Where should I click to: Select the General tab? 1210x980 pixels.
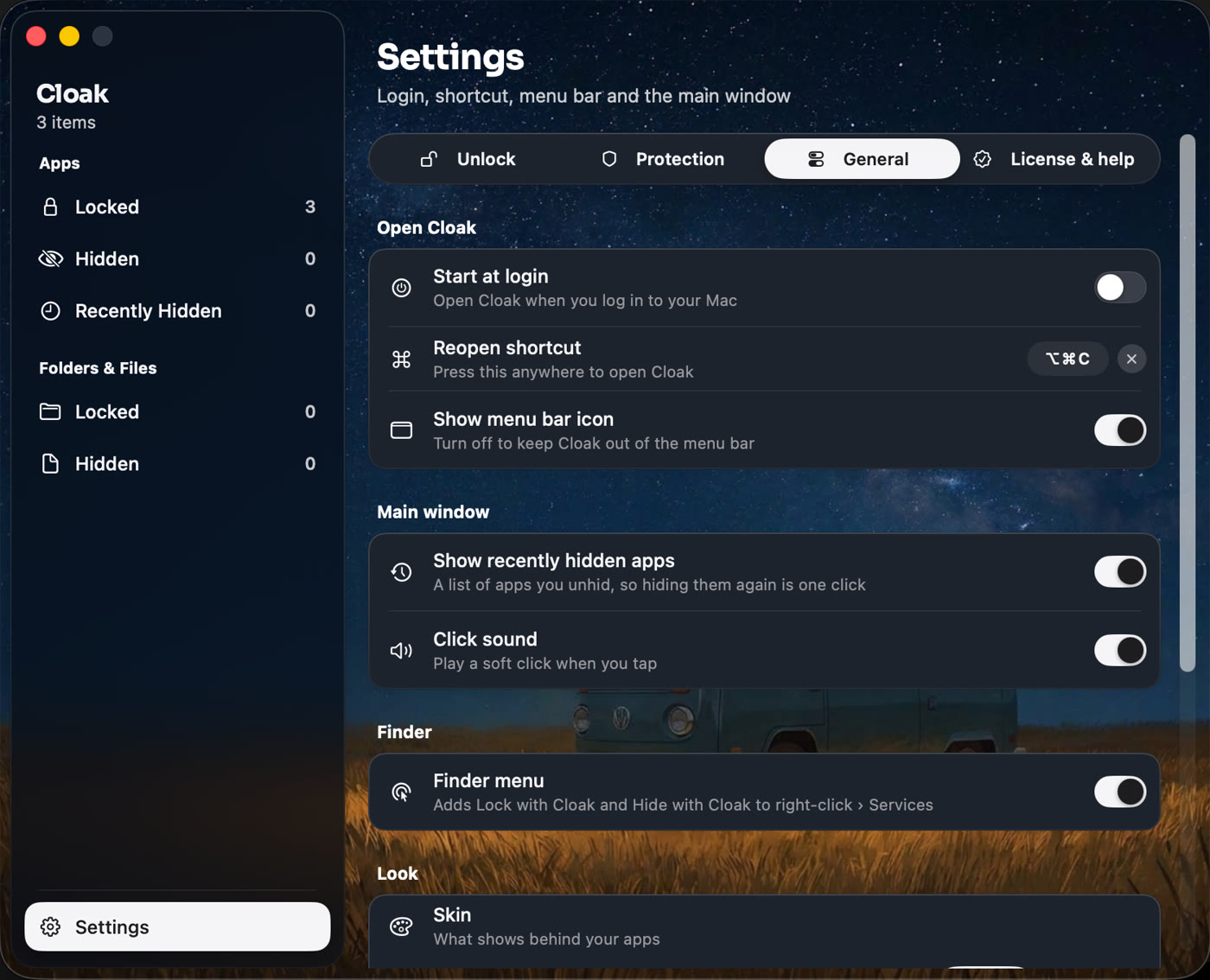pos(862,159)
